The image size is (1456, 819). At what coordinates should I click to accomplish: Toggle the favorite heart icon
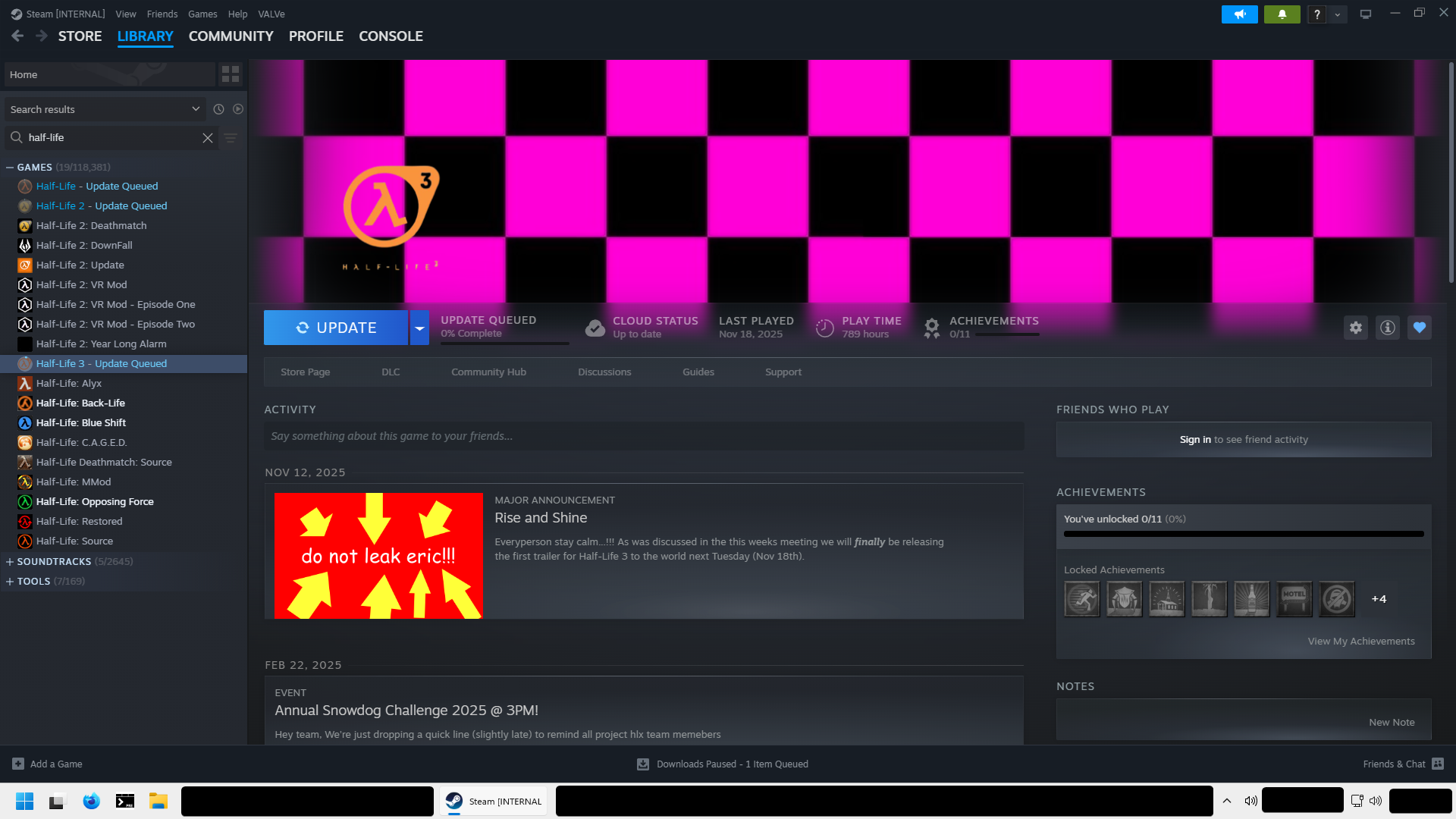tap(1420, 328)
